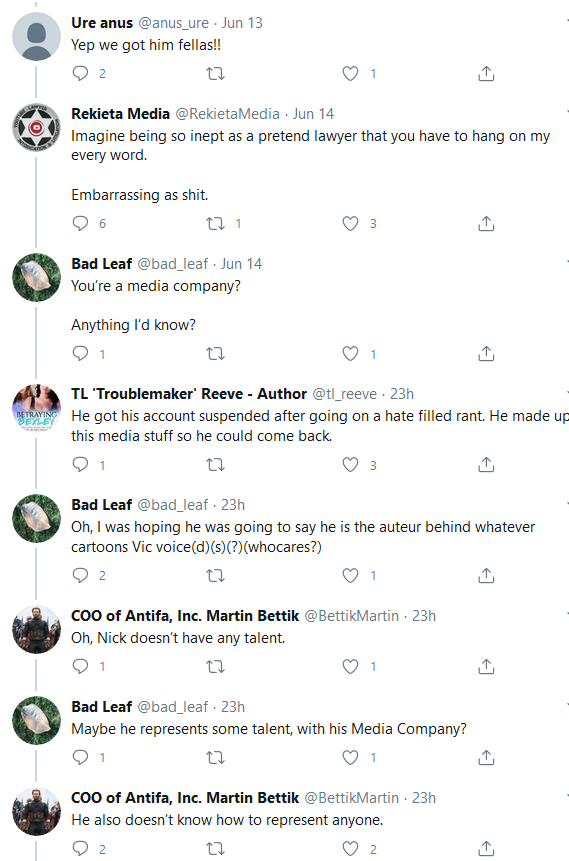Viewport: 569px width, 861px height.
Task: Reply to Ure anus's tweet
Action: [x=81, y=73]
